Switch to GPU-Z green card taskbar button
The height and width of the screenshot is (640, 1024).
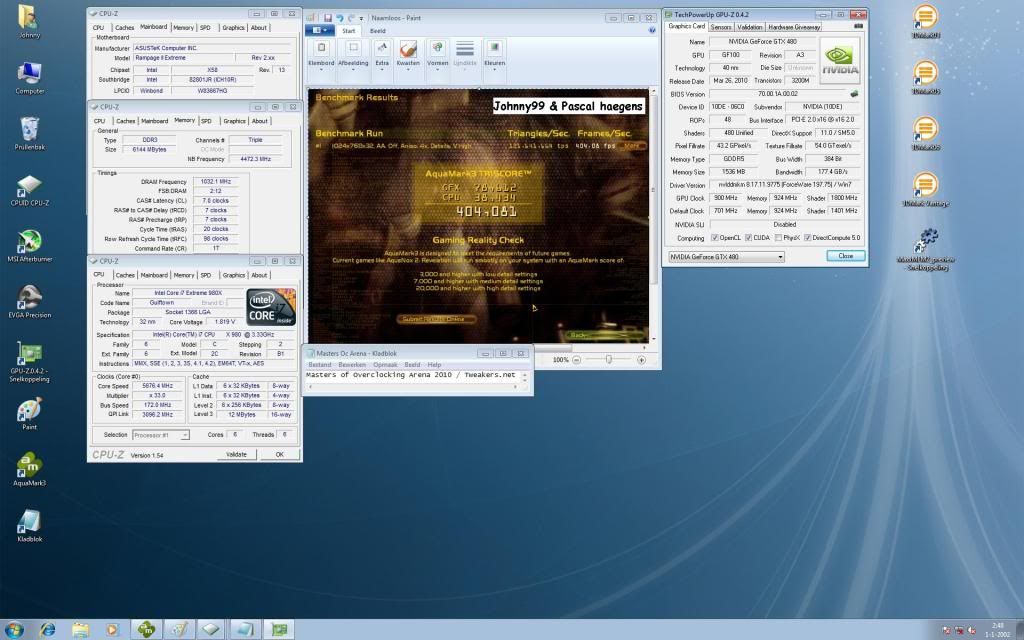(x=279, y=630)
